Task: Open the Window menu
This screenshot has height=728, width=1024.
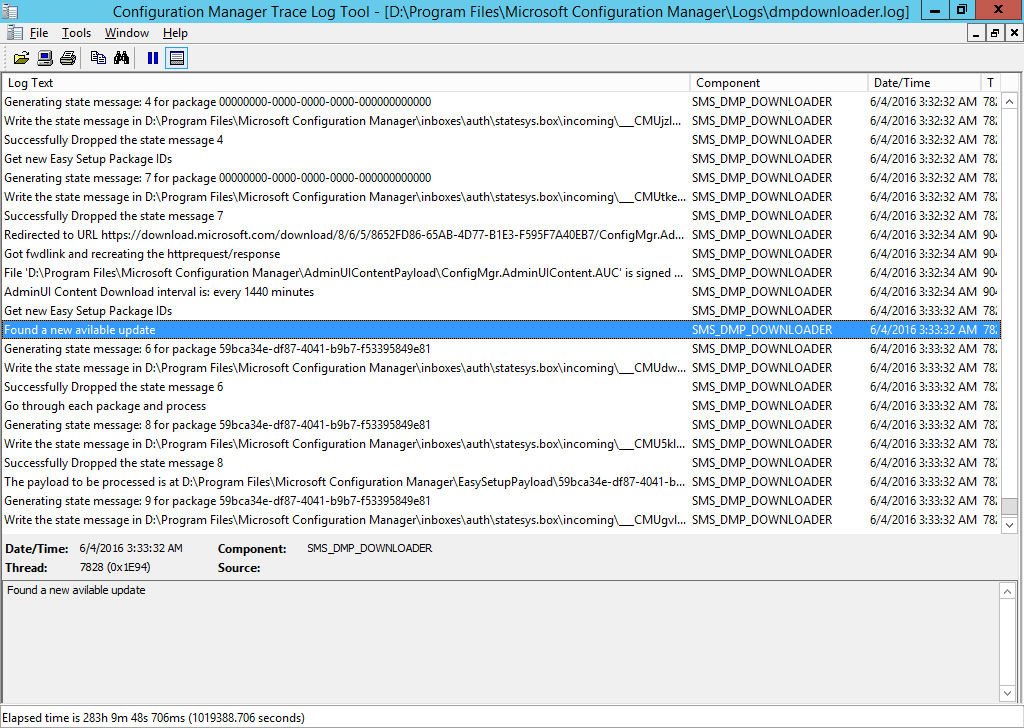Action: 127,33
